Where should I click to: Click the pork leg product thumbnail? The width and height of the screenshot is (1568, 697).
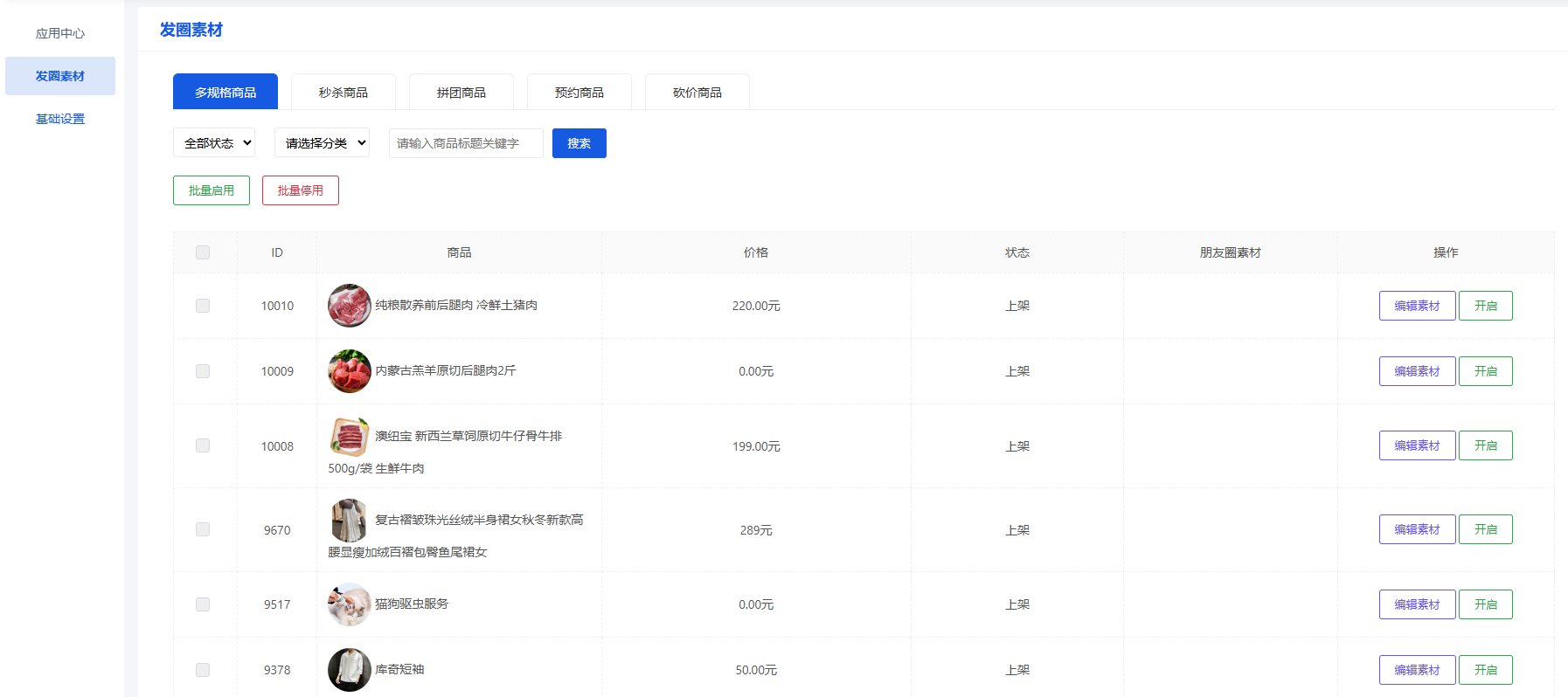(349, 306)
